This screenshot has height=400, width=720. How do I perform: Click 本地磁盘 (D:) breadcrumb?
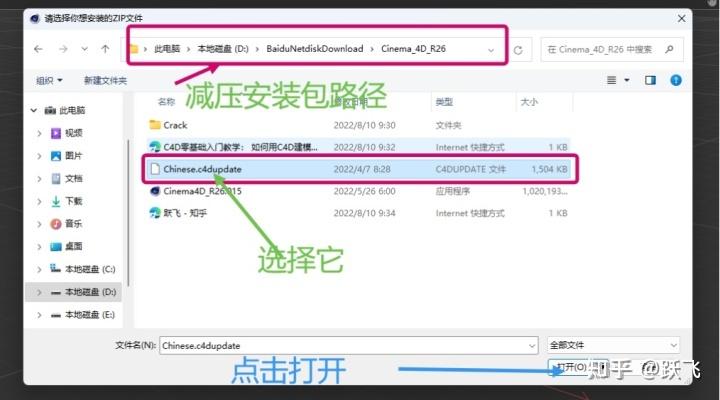coord(223,49)
